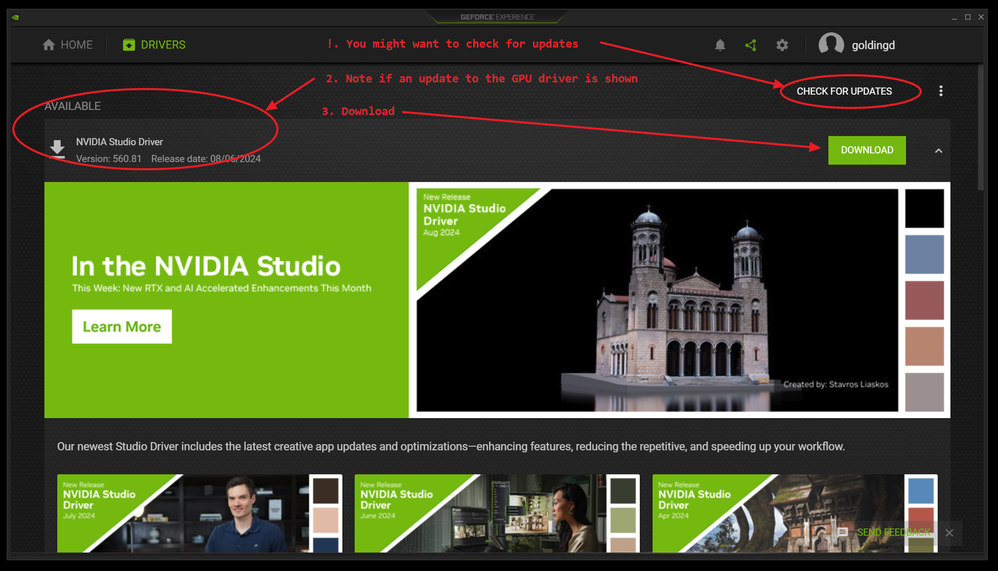Click the green Download button
The height and width of the screenshot is (571, 998).
click(867, 150)
